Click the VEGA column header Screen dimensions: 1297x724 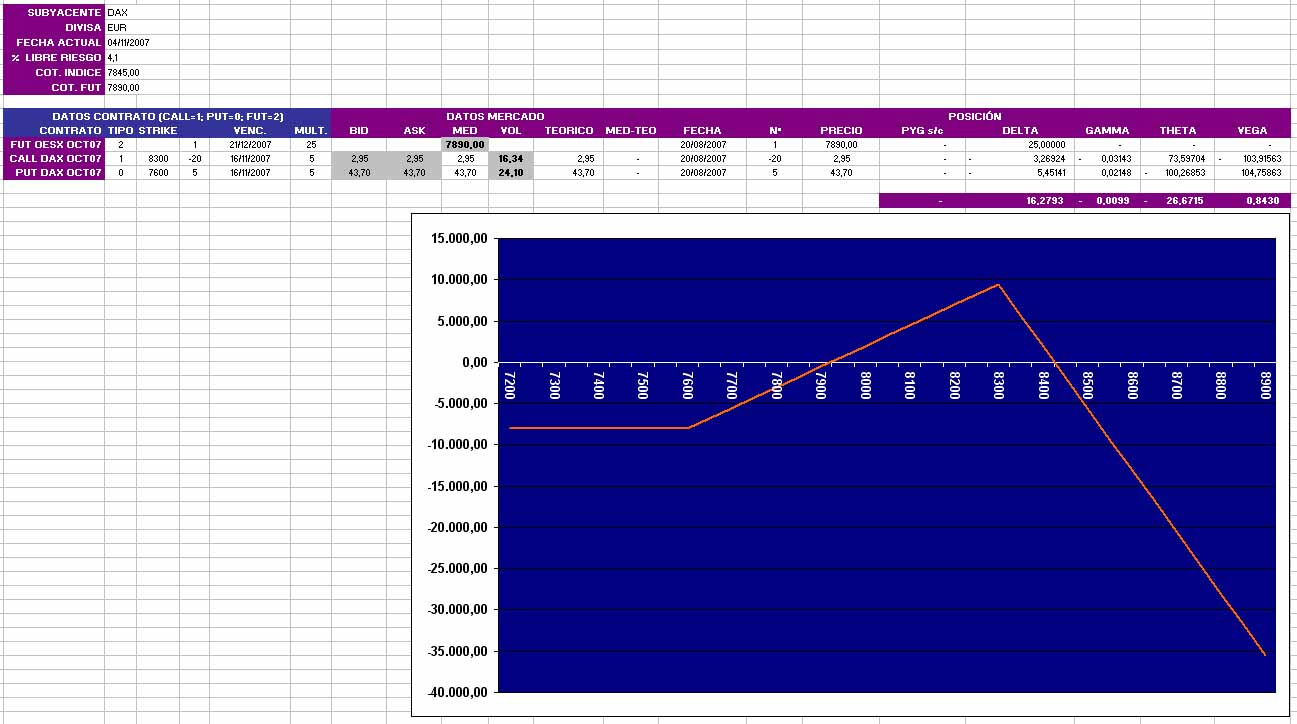click(1252, 130)
